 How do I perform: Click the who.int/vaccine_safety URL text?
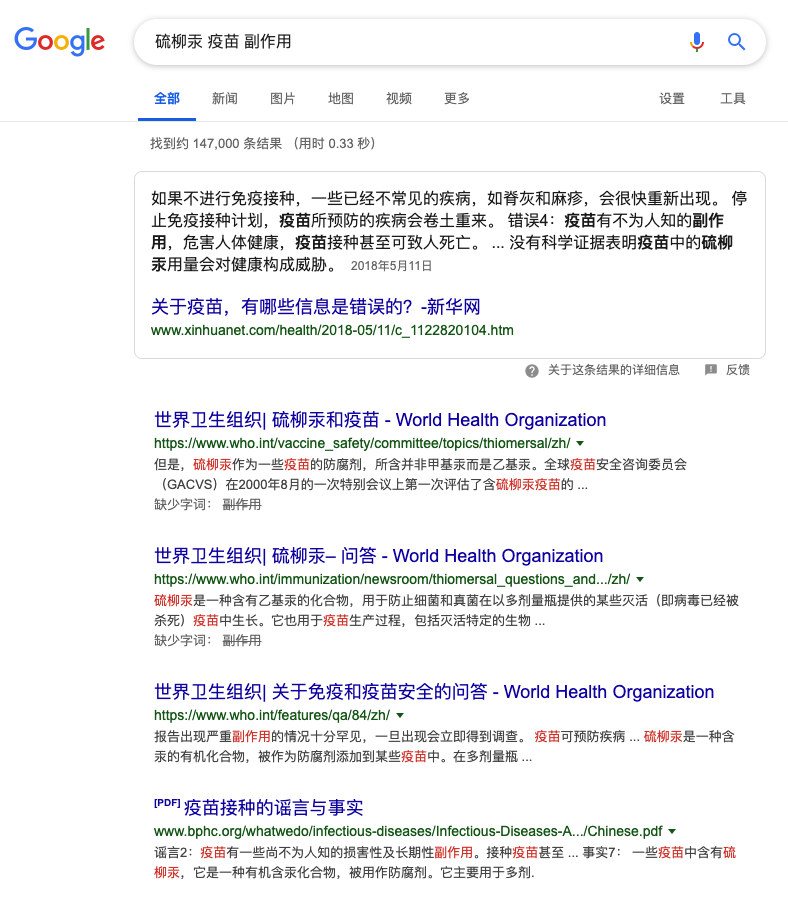[x=362, y=443]
